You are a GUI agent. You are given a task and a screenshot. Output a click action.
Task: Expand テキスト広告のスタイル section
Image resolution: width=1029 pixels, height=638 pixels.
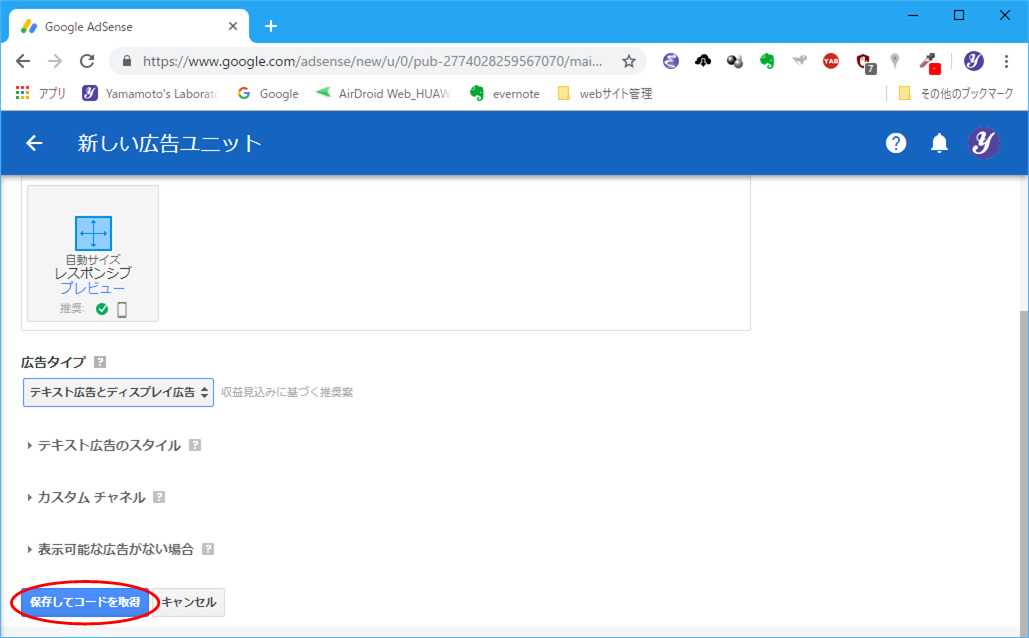[x=103, y=445]
